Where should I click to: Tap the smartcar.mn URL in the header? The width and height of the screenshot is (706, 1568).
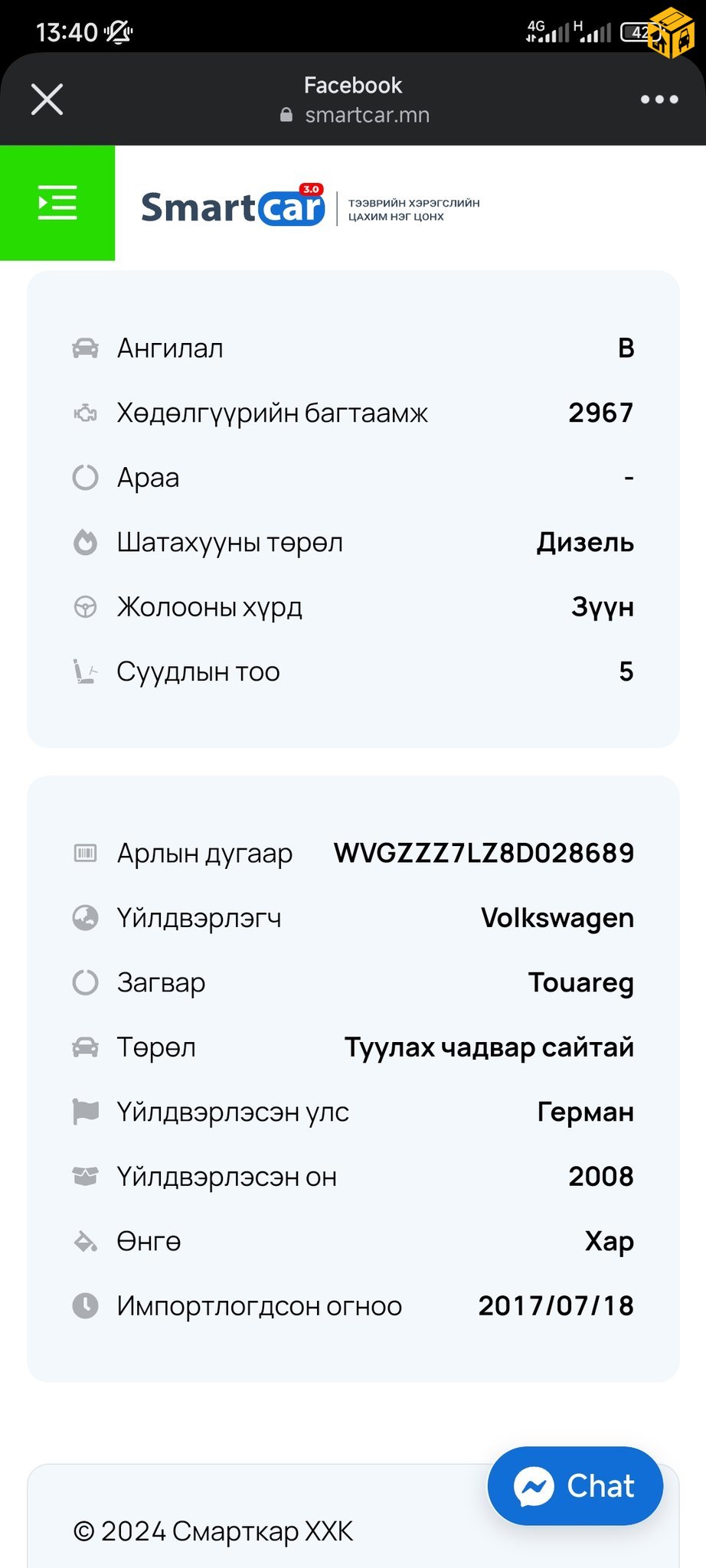[x=367, y=115]
